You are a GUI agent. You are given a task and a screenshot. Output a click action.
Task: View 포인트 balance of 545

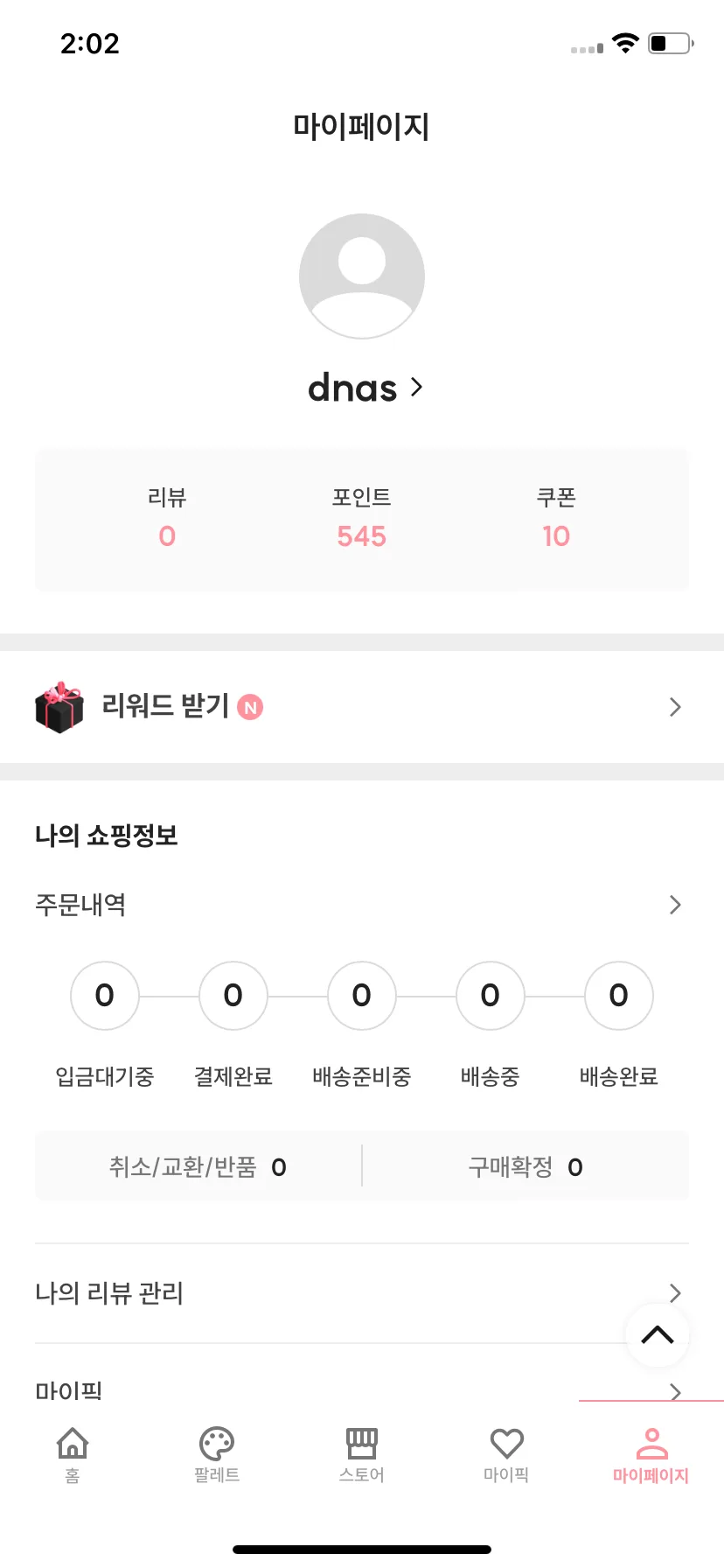click(362, 536)
